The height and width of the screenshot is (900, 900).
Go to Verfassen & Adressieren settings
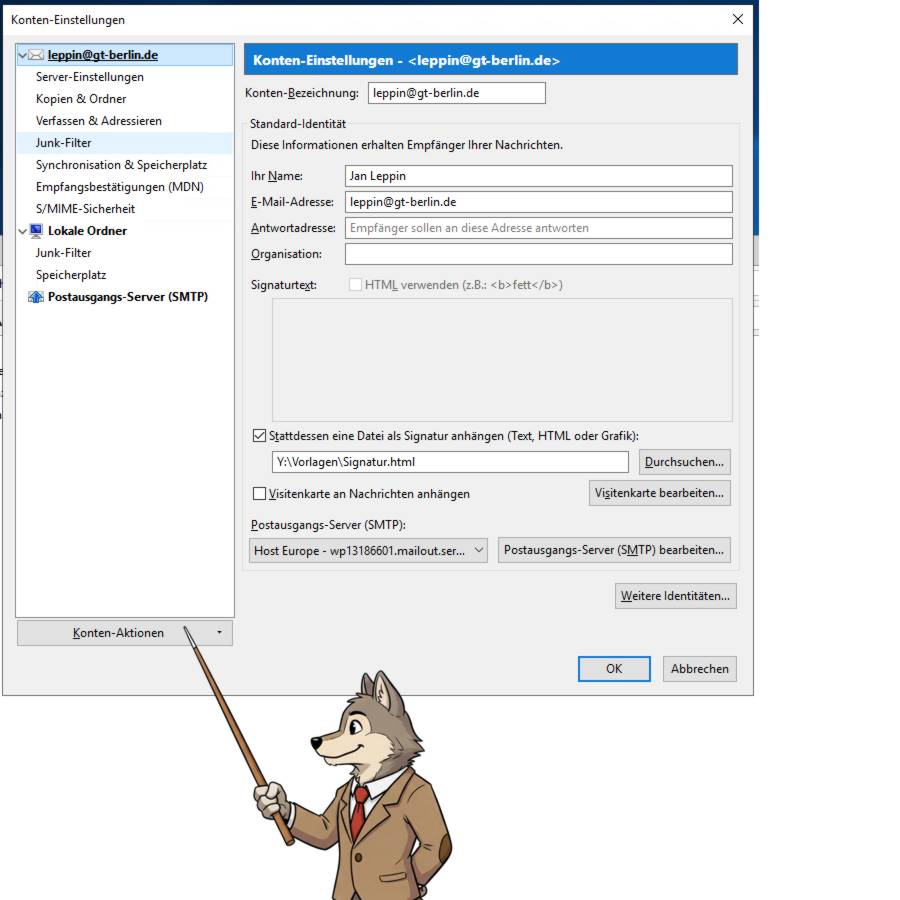click(x=99, y=121)
